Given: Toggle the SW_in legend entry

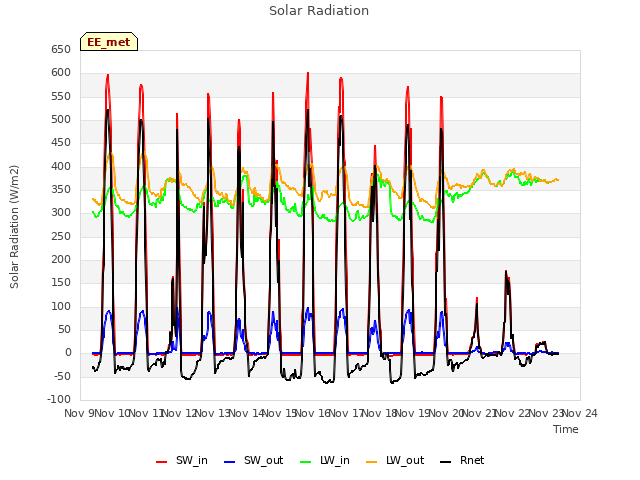Looking at the screenshot, I should 182,461.
